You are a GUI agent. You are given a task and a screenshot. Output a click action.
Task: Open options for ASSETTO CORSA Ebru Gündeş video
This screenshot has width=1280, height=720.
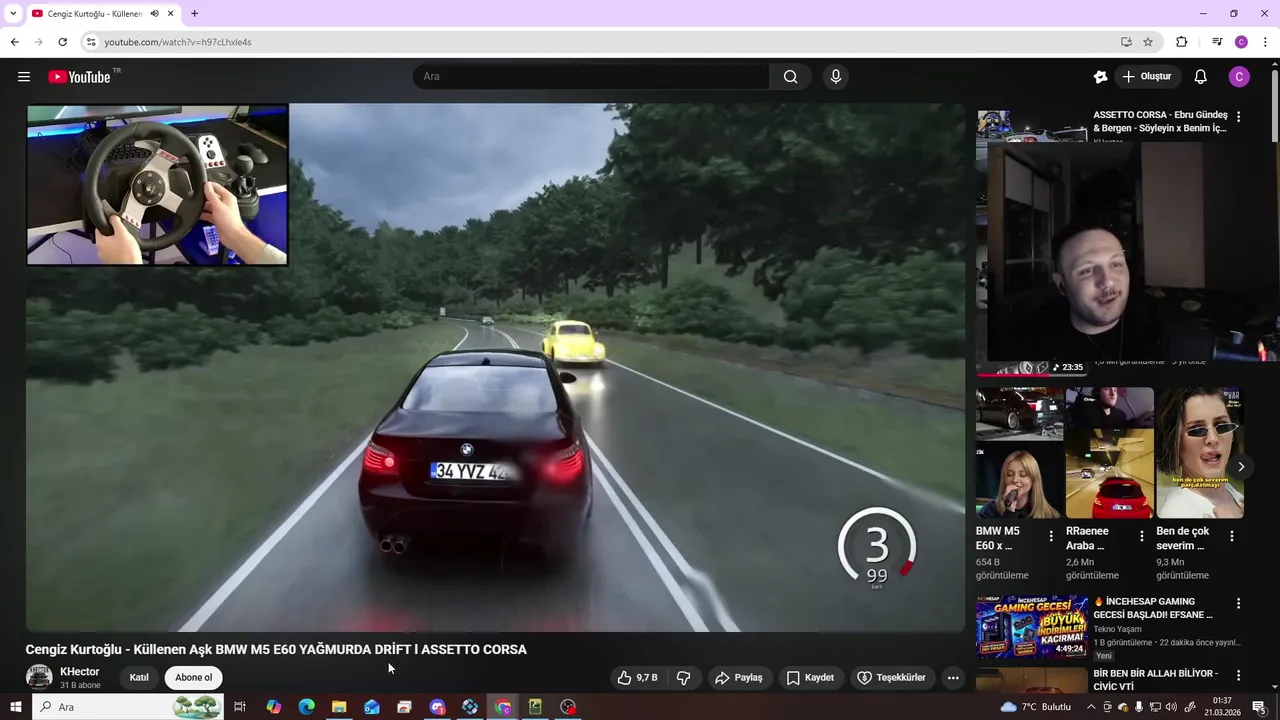(1238, 117)
